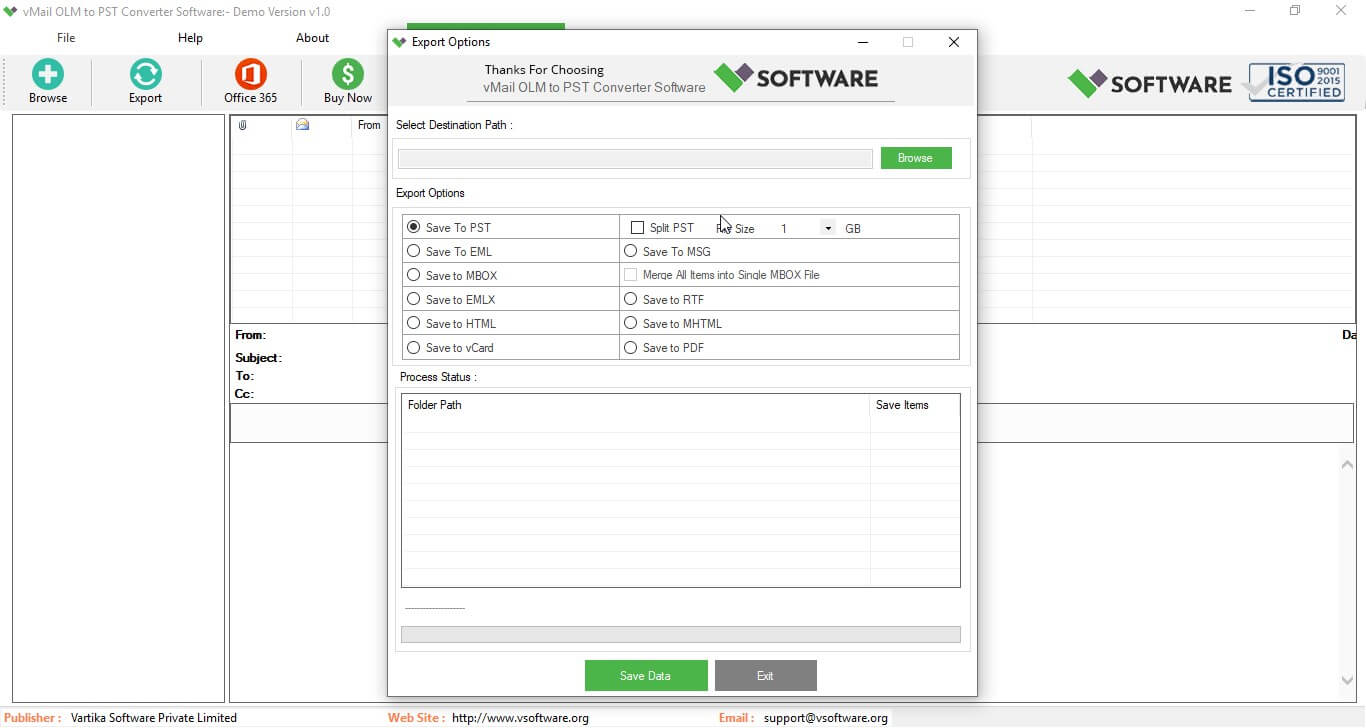The height and width of the screenshot is (728, 1366).
Task: Expand the PST size dropdown arrow
Action: [827, 228]
